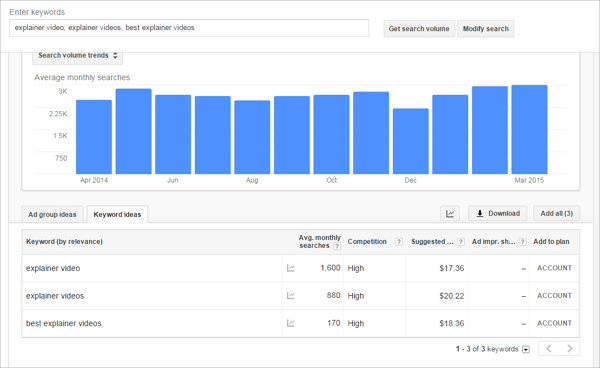Viewport: 600px width, 368px height.
Task: Click the Mar 2015 bar in the chart
Action: point(529,130)
